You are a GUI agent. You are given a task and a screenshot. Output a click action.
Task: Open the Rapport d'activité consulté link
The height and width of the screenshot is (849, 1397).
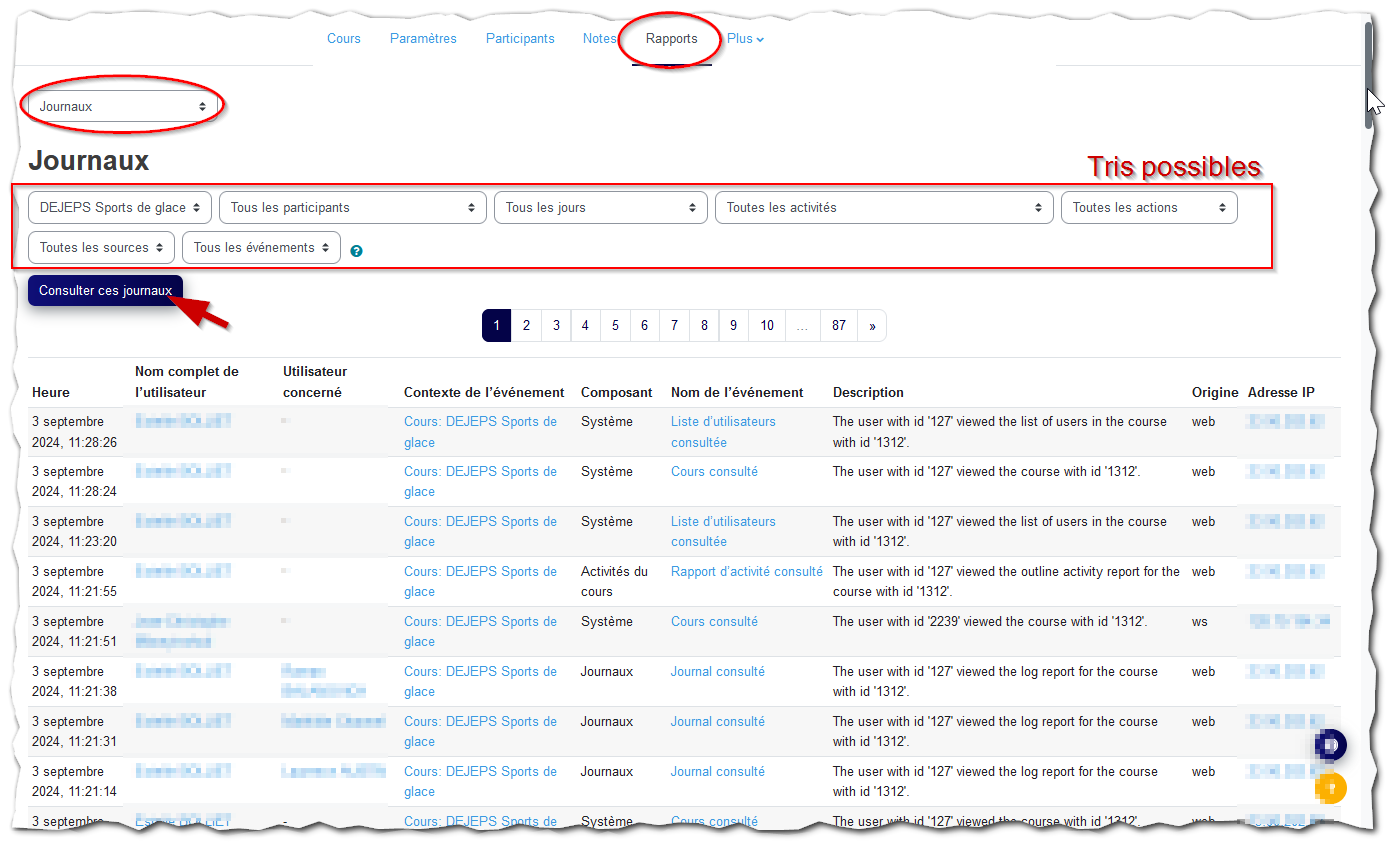tap(747, 572)
